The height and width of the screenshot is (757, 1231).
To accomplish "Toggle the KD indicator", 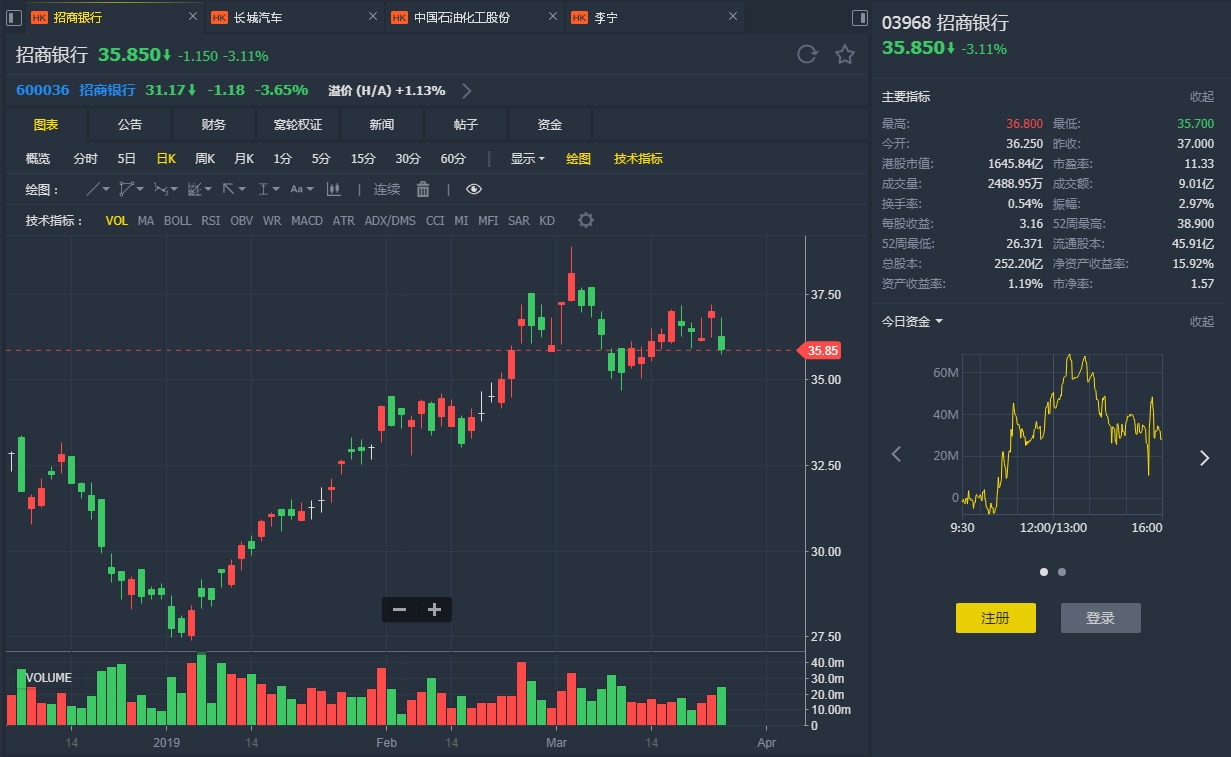I will [547, 220].
